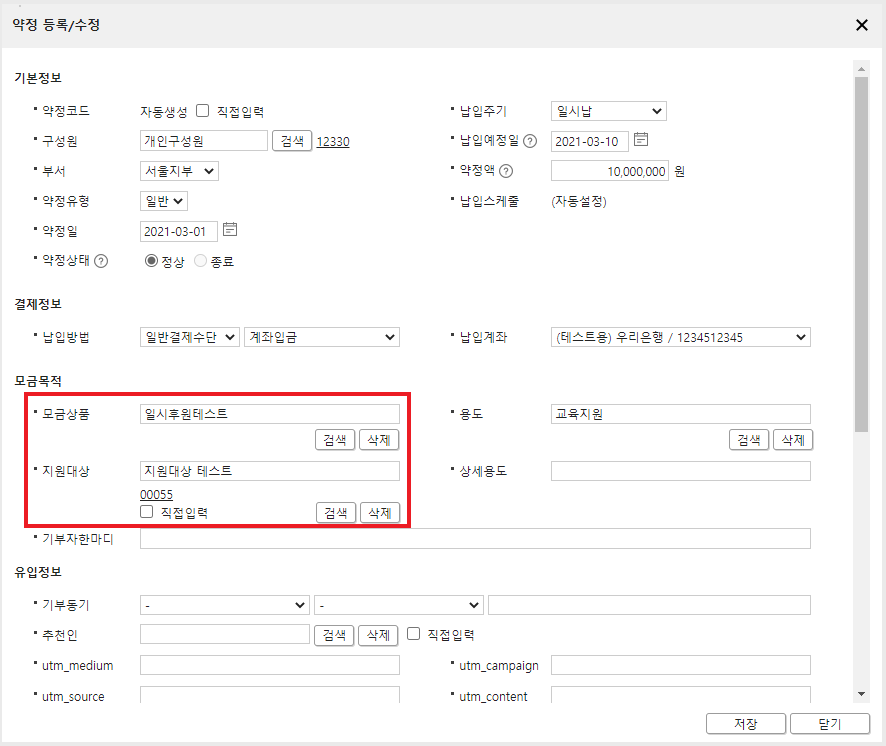Viewport: 886px width, 746px height.
Task: Open the first 기부동기 dropdown
Action: tap(225, 605)
